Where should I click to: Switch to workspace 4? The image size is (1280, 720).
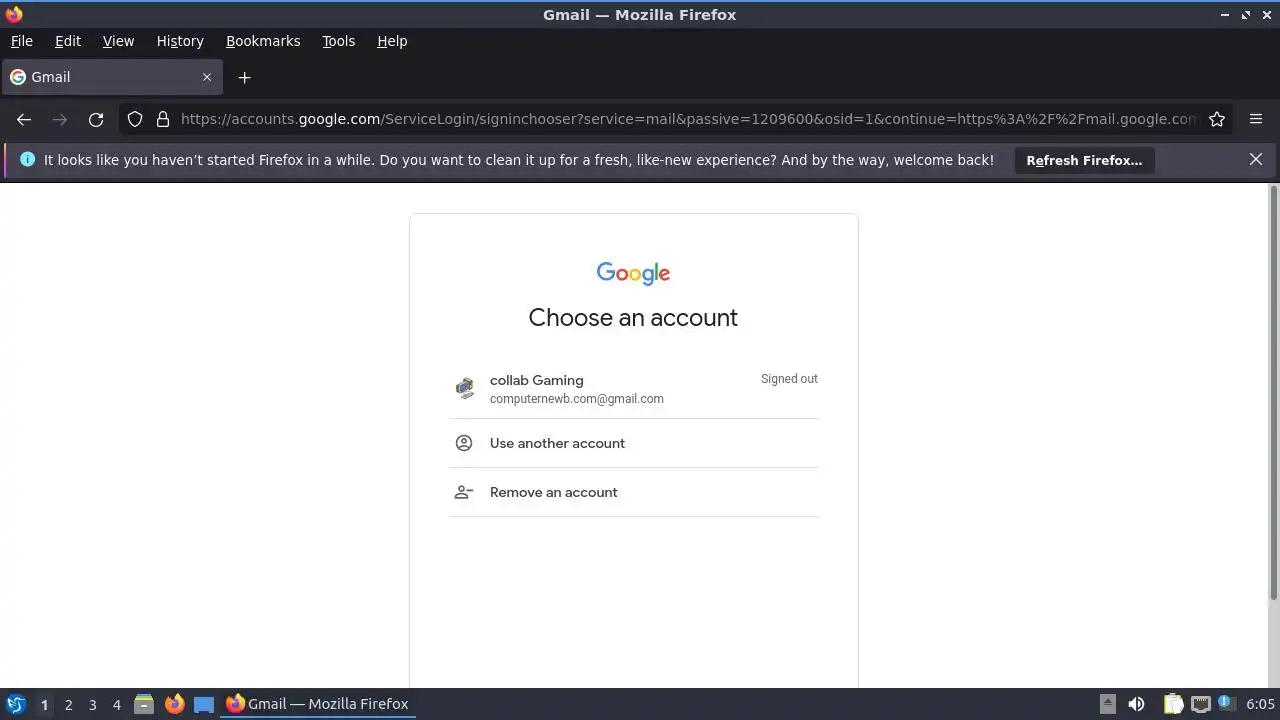click(x=116, y=704)
